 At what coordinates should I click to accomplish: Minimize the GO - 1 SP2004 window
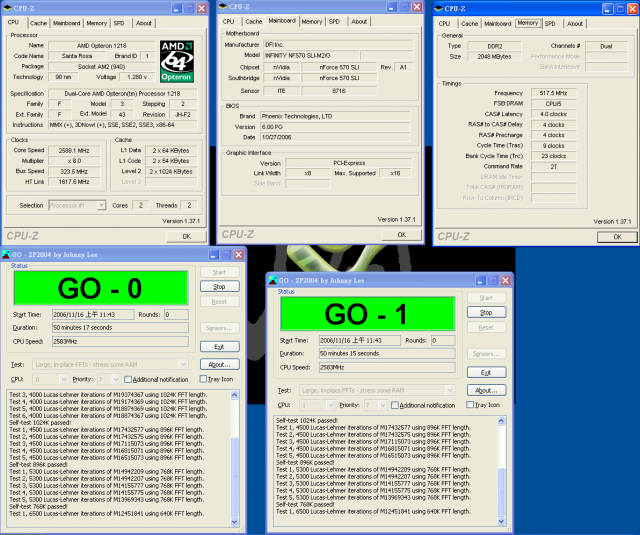481,280
